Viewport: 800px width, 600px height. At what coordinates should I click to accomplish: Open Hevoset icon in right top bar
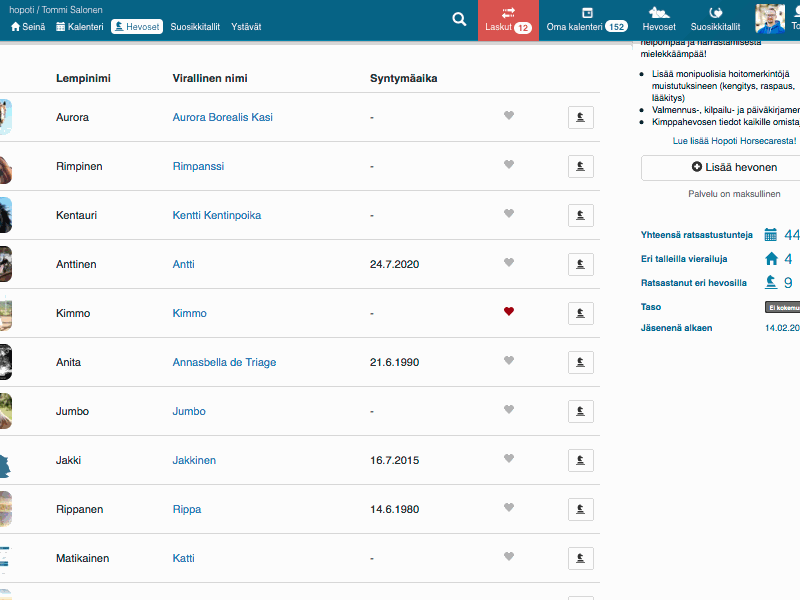658,20
